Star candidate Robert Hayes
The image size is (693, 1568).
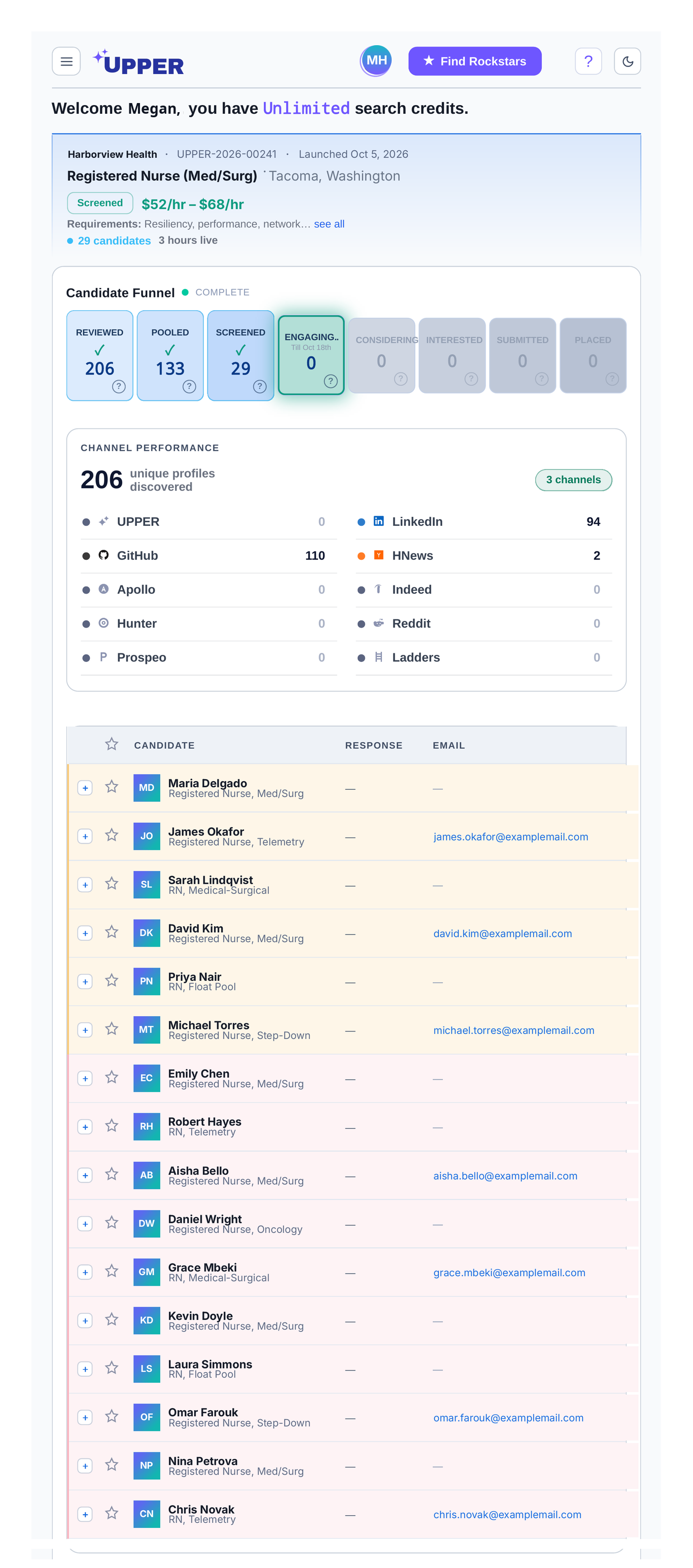[111, 1126]
